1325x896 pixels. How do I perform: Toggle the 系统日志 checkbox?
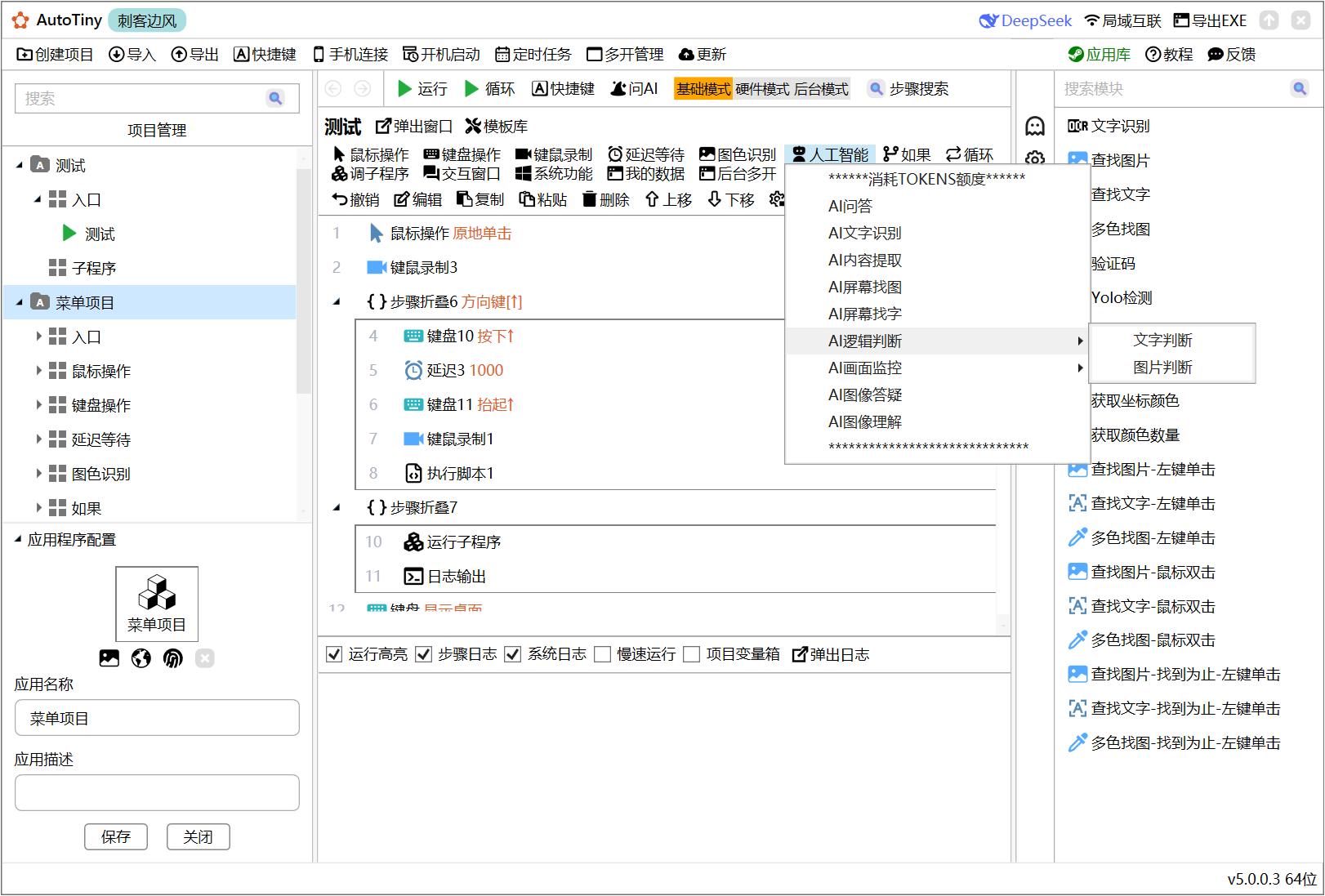pyautogui.click(x=513, y=654)
